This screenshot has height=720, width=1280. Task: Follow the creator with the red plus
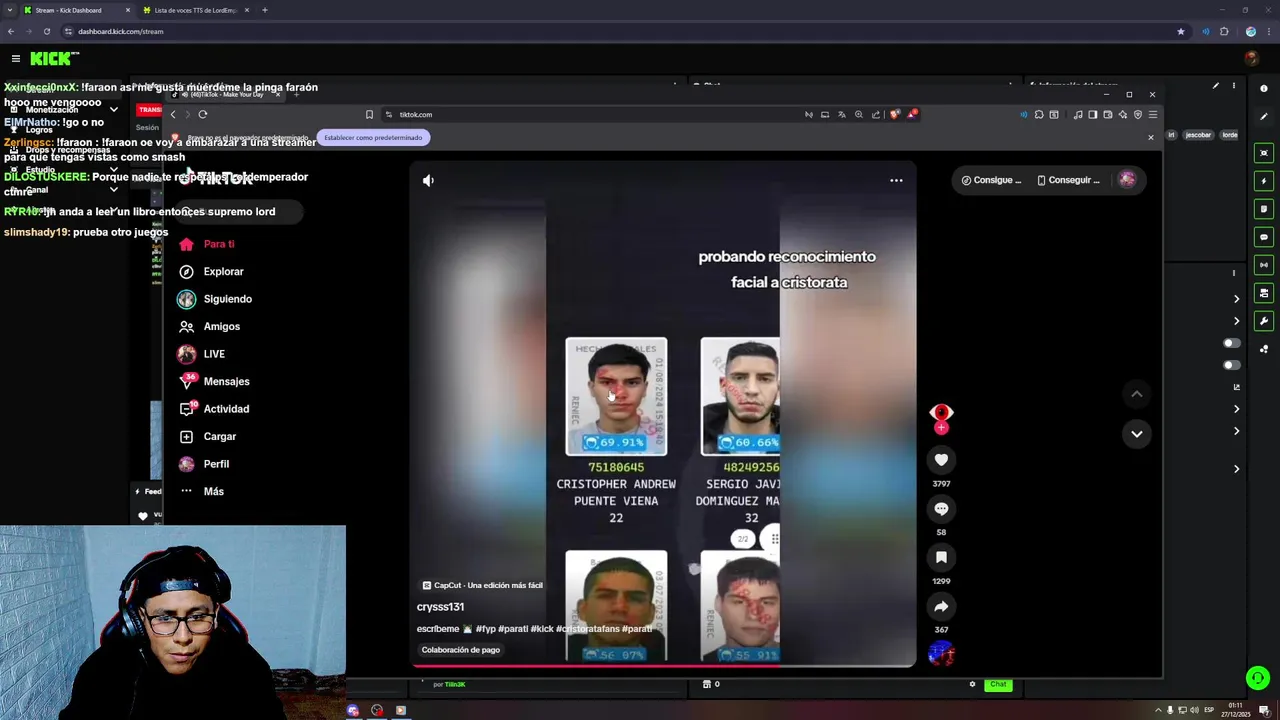tap(941, 428)
